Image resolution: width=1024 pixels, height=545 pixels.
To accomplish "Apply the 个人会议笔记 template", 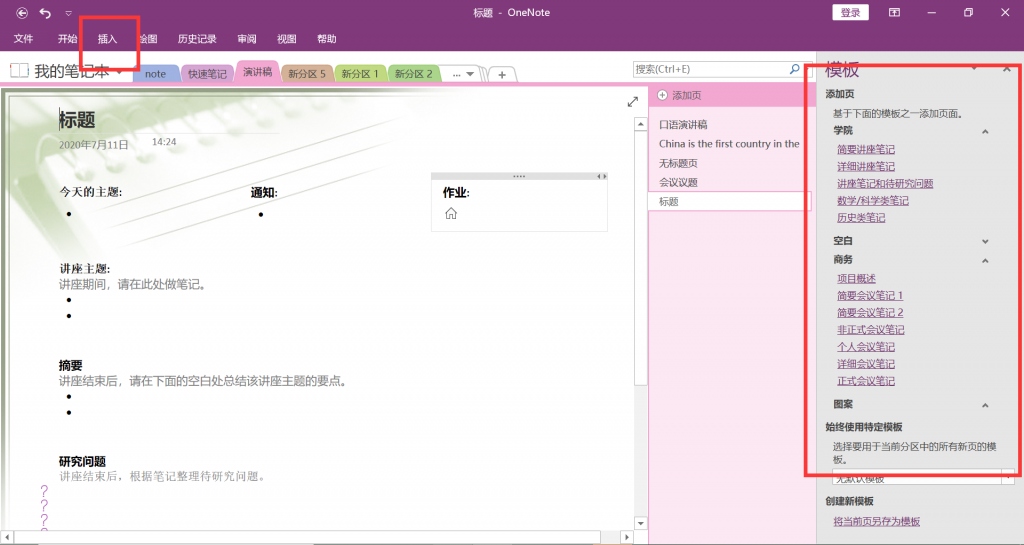I will [x=866, y=347].
